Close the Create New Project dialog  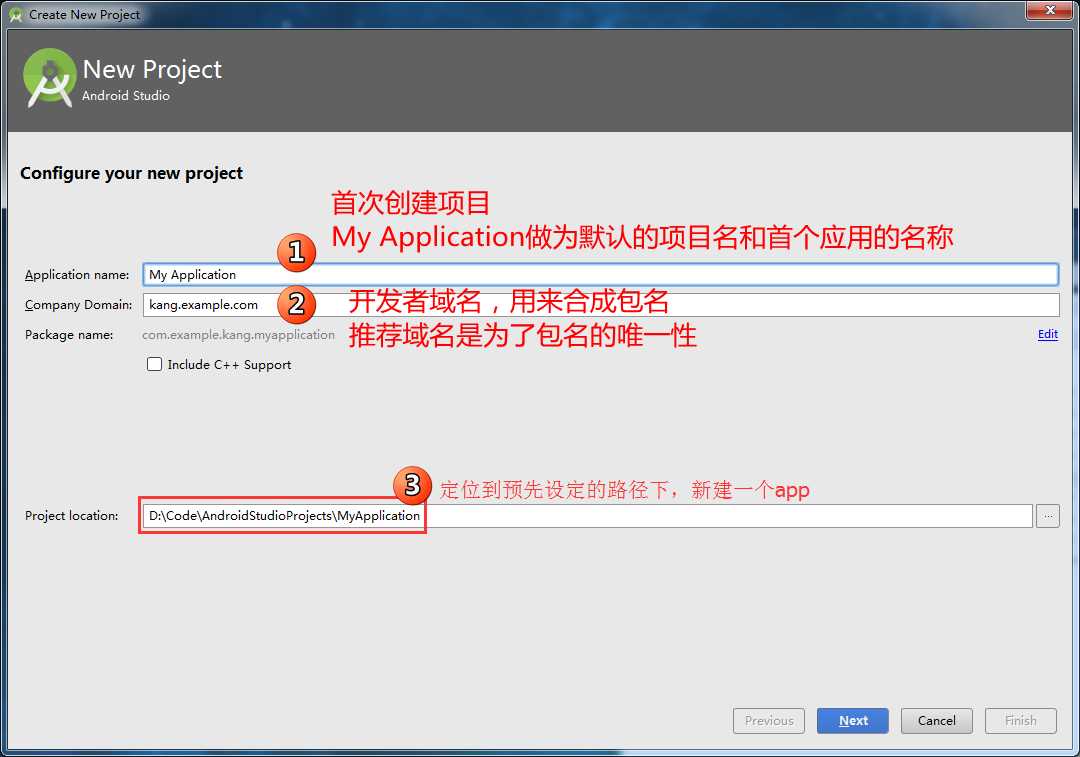click(1050, 10)
